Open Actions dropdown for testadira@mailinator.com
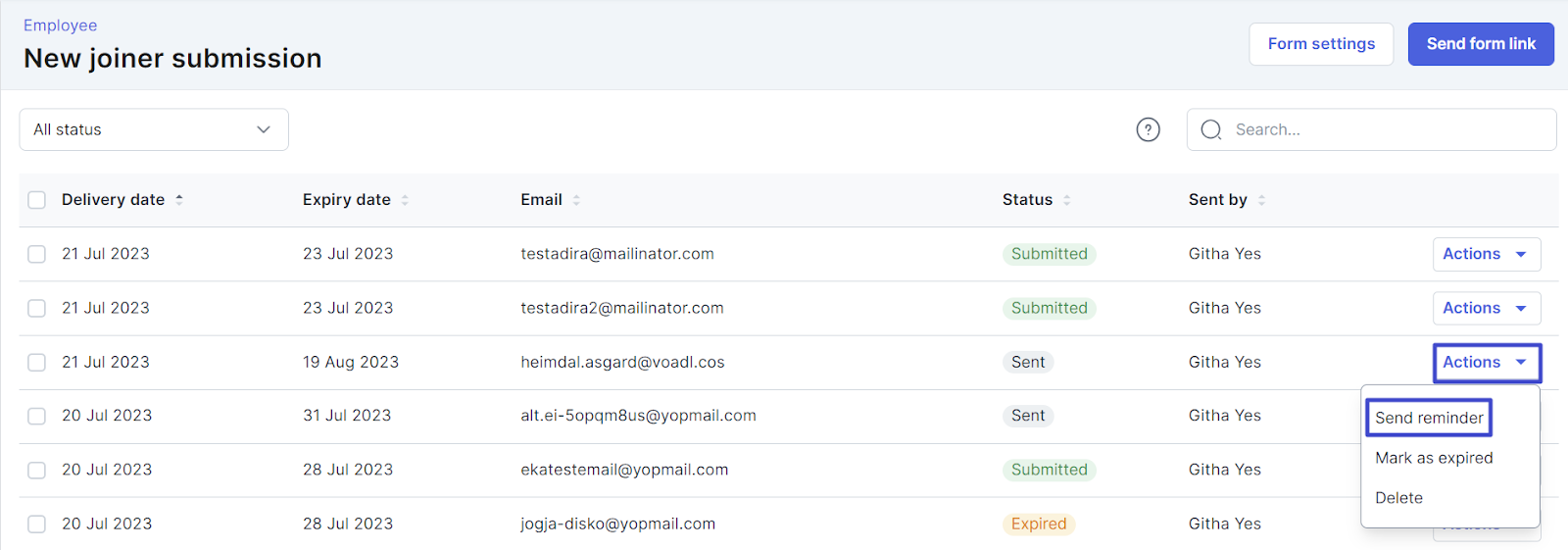Viewport: 1568px width, 550px height. (x=1487, y=254)
